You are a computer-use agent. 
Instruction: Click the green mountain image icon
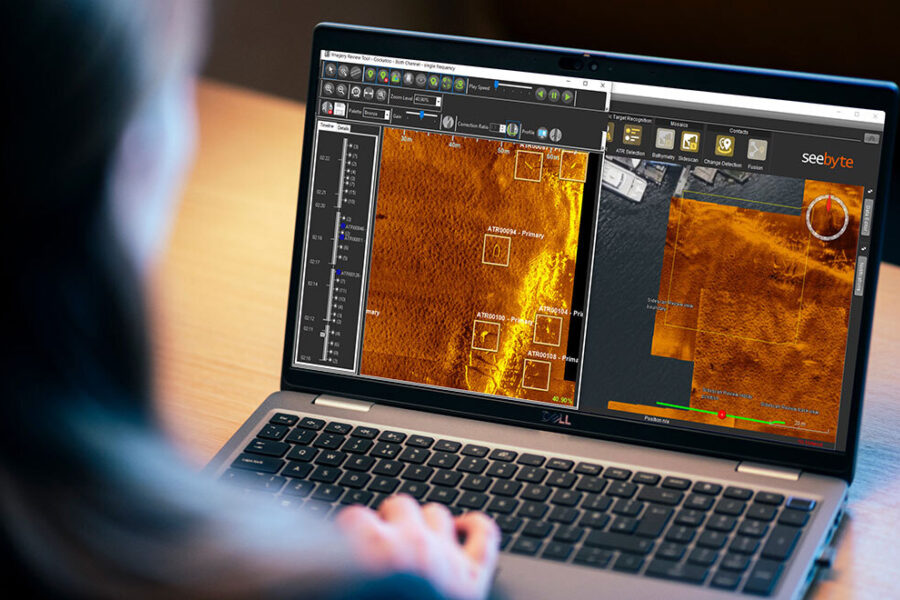click(x=395, y=78)
